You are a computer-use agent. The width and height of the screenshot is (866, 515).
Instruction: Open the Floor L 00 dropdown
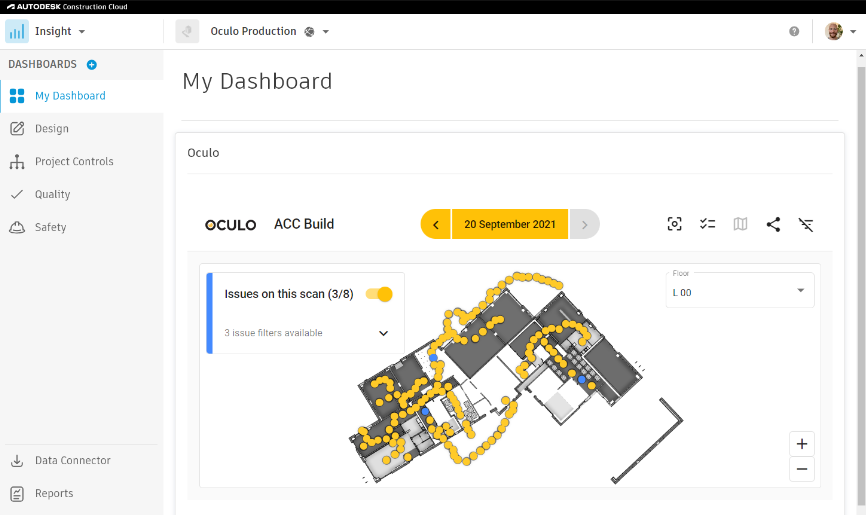tap(740, 291)
